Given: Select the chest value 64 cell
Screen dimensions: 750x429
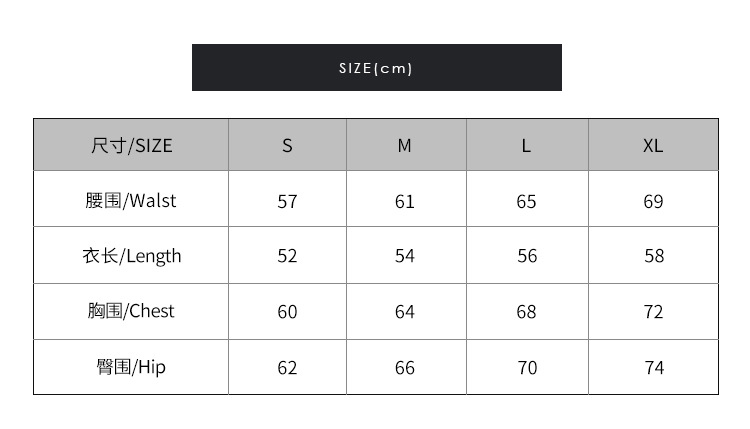Looking at the screenshot, I should 404,312.
